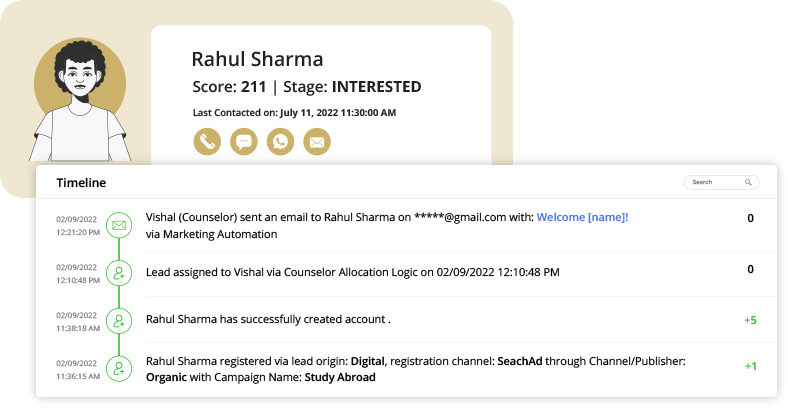Click Rahul Sharma's avatar illustration
Viewport: 788px width, 409px height.
80,100
